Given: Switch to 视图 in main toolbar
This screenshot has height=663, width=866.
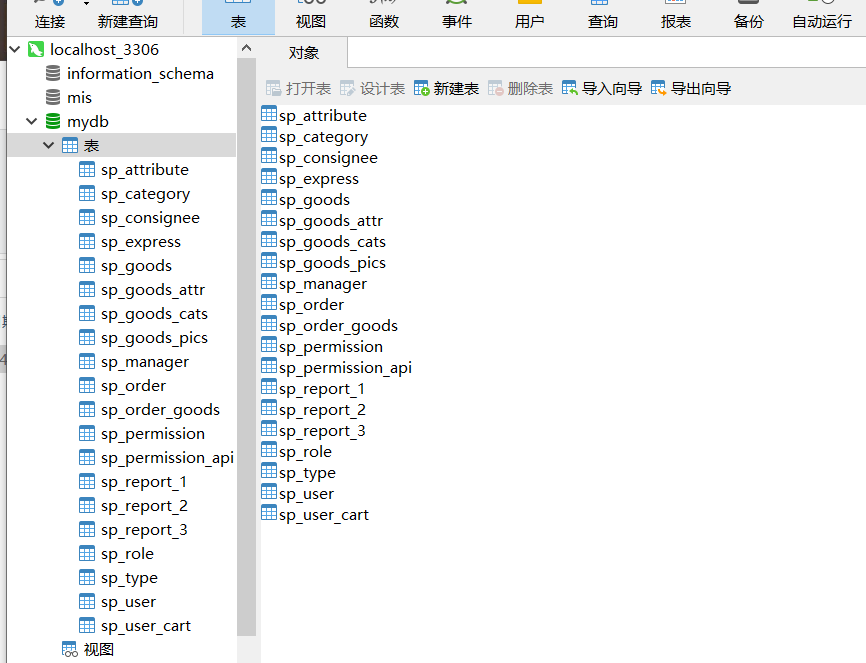Looking at the screenshot, I should [311, 17].
